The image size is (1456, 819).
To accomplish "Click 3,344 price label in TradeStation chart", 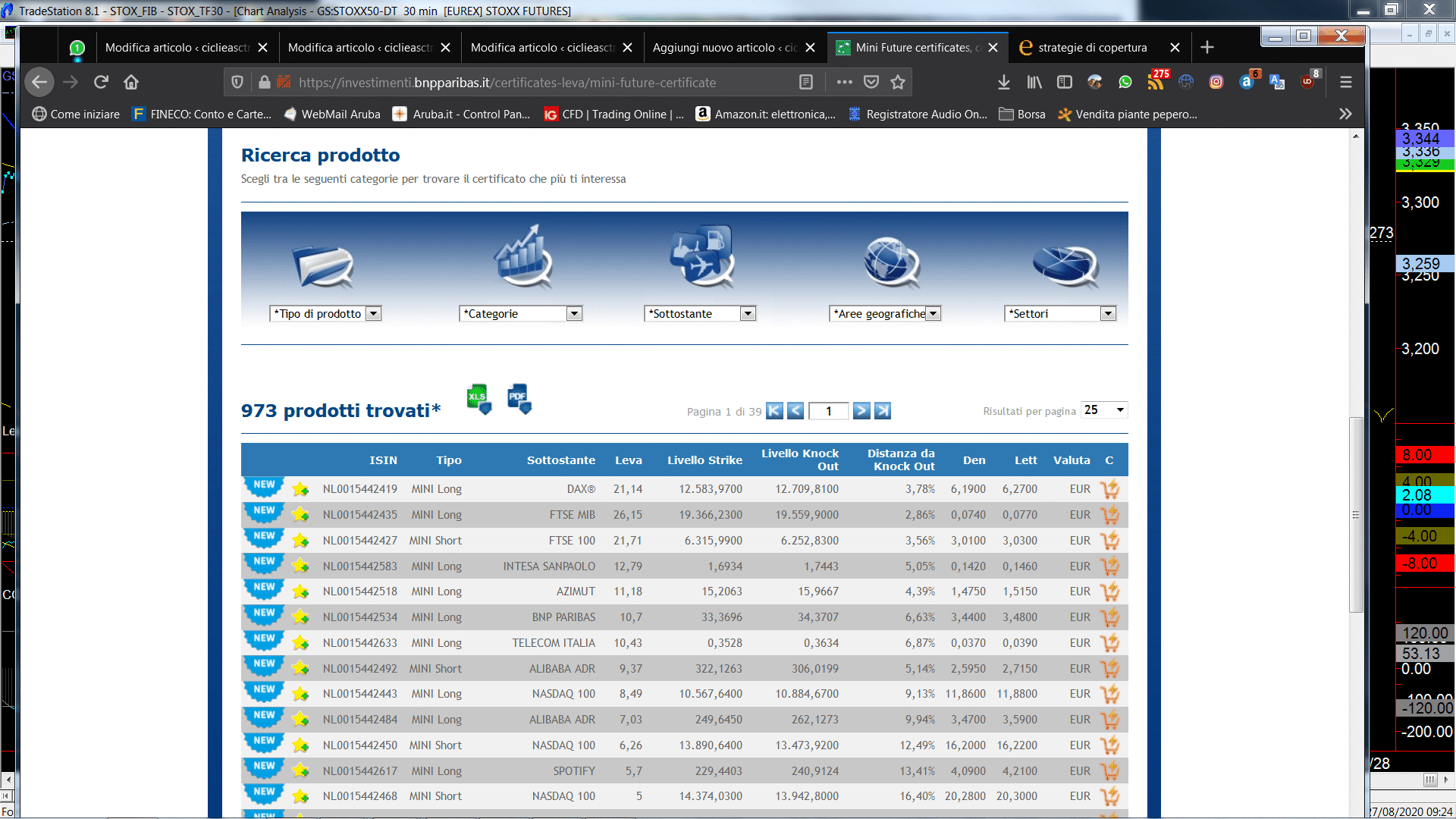I will [x=1425, y=139].
